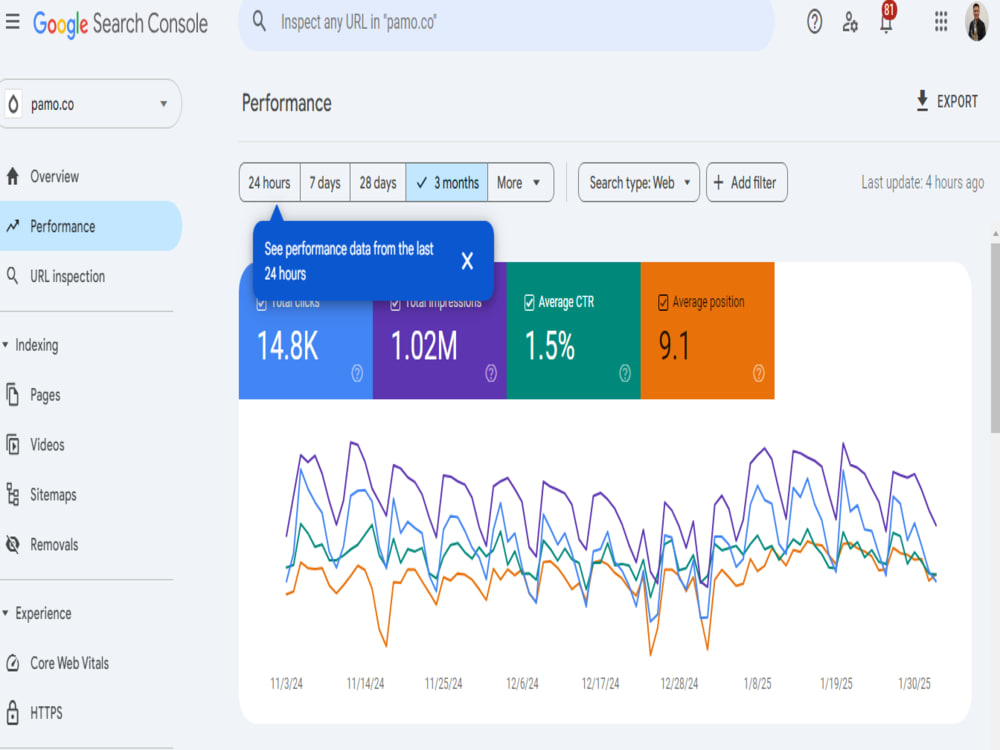This screenshot has height=750, width=1000.
Task: Click the 11/3/24 date on chart axis
Action: tap(286, 684)
